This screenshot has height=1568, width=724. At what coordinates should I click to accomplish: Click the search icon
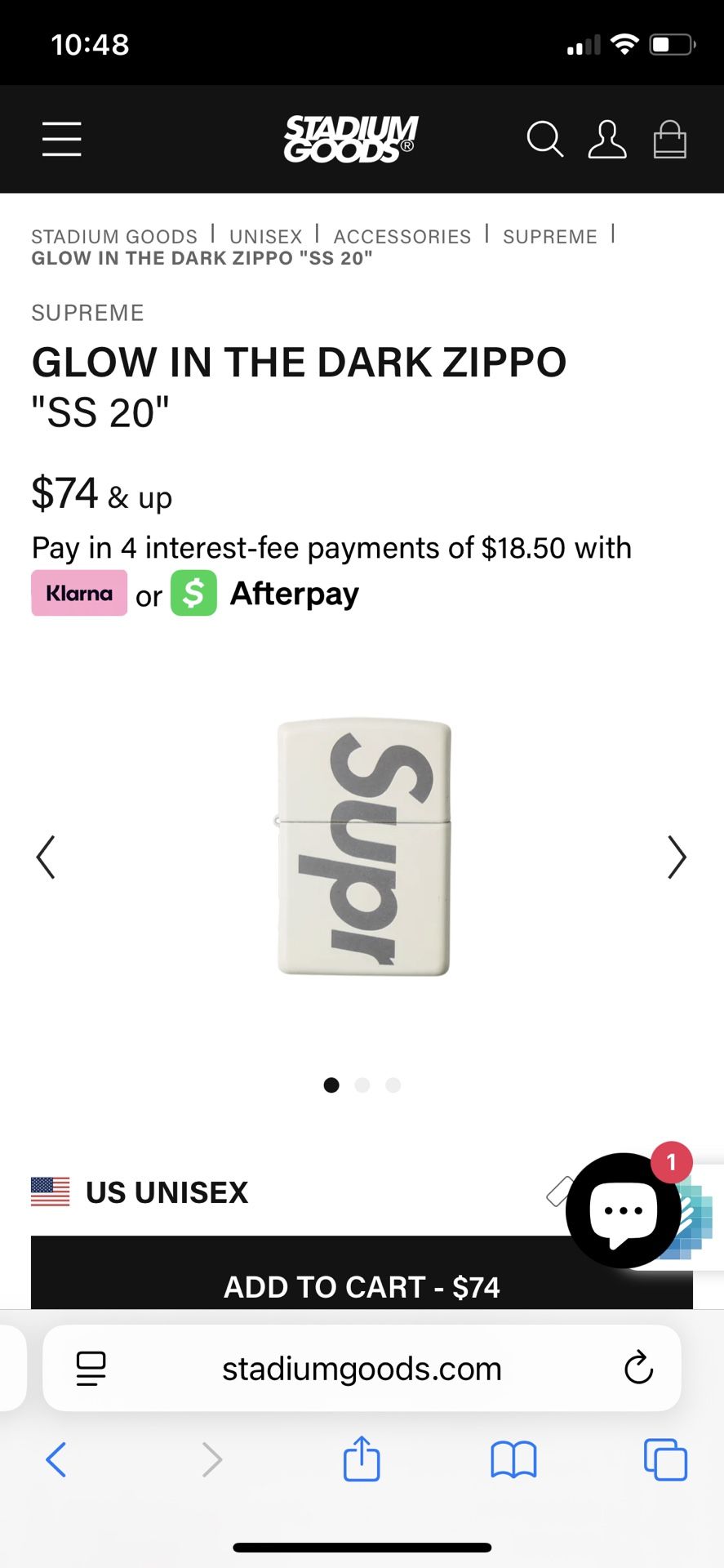tap(544, 139)
